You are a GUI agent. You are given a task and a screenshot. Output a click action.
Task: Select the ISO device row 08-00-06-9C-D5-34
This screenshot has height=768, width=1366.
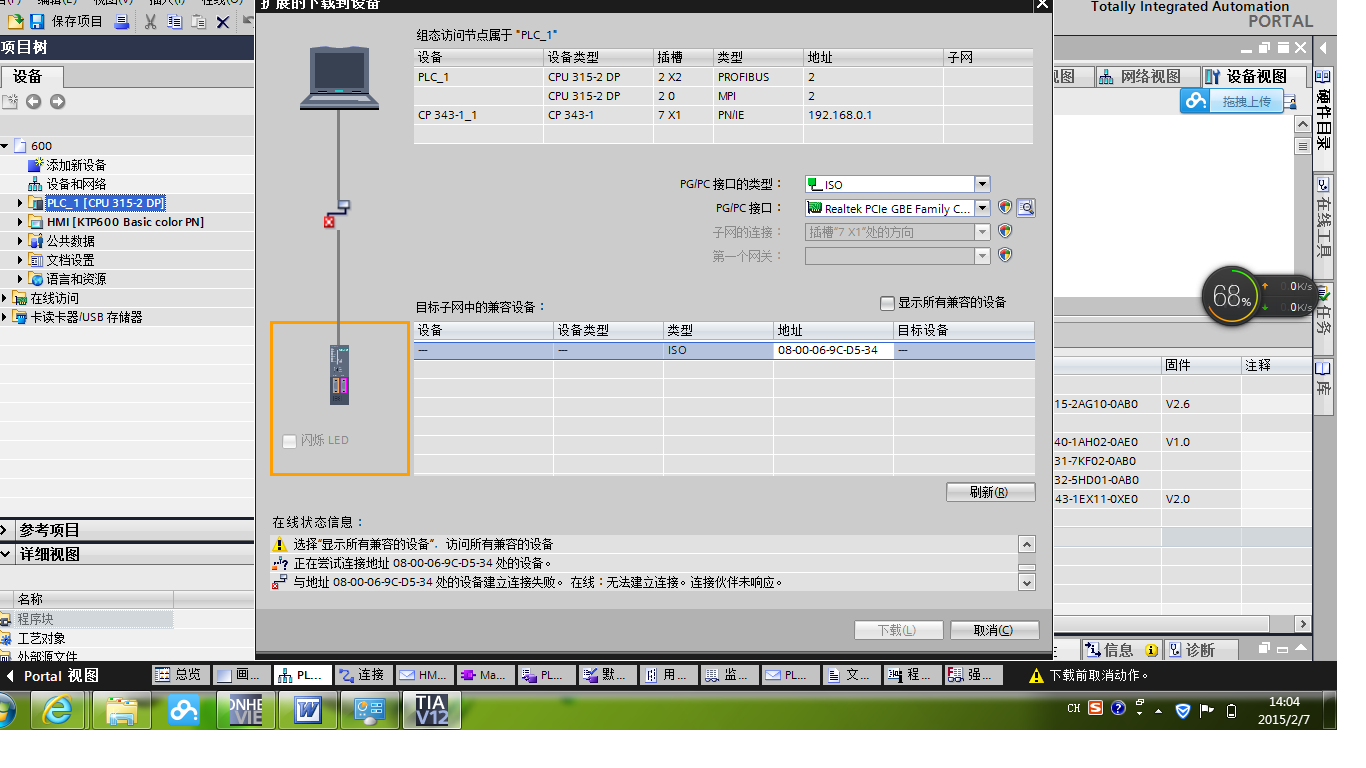pos(724,350)
